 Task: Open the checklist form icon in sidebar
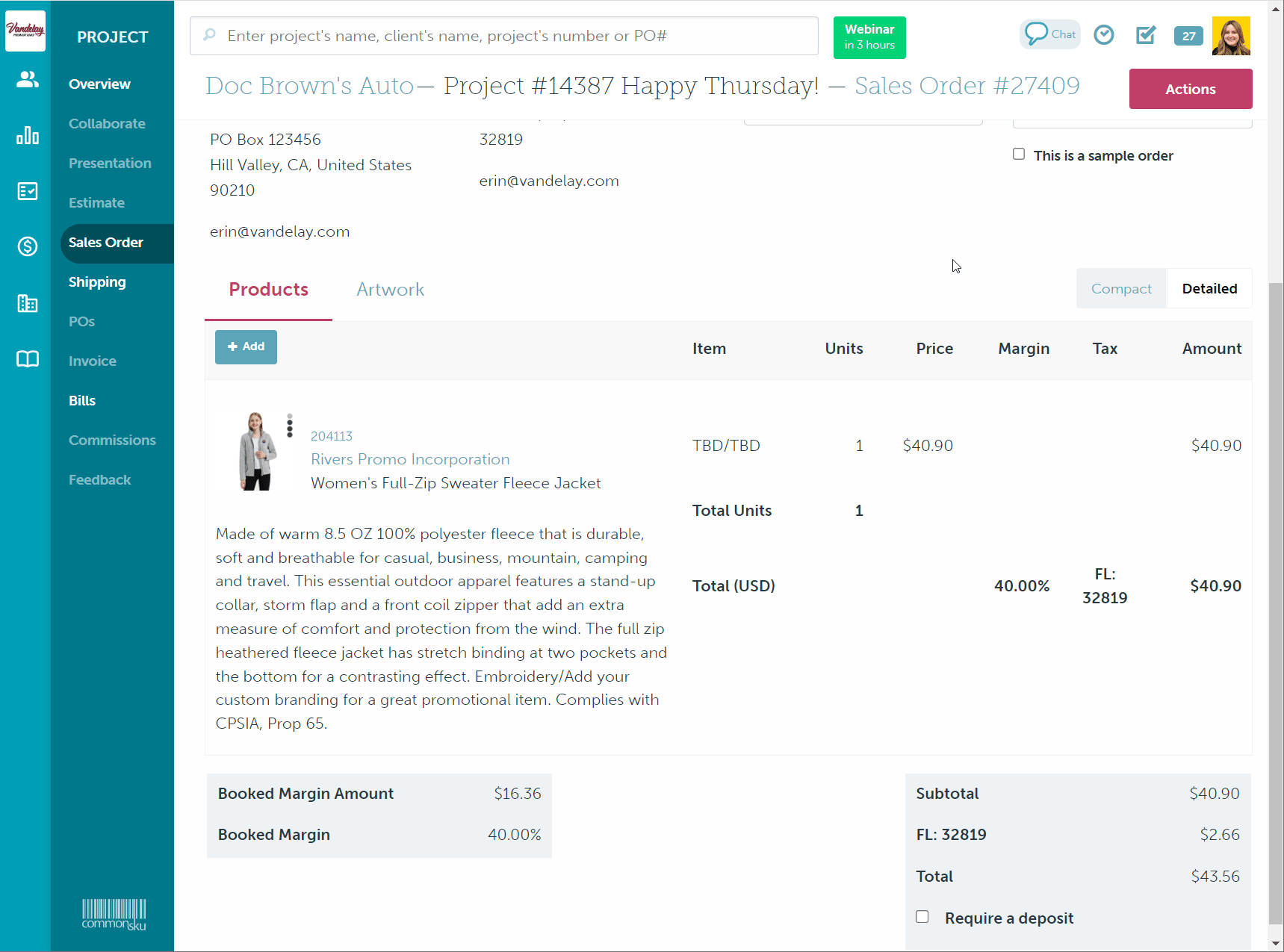28,191
